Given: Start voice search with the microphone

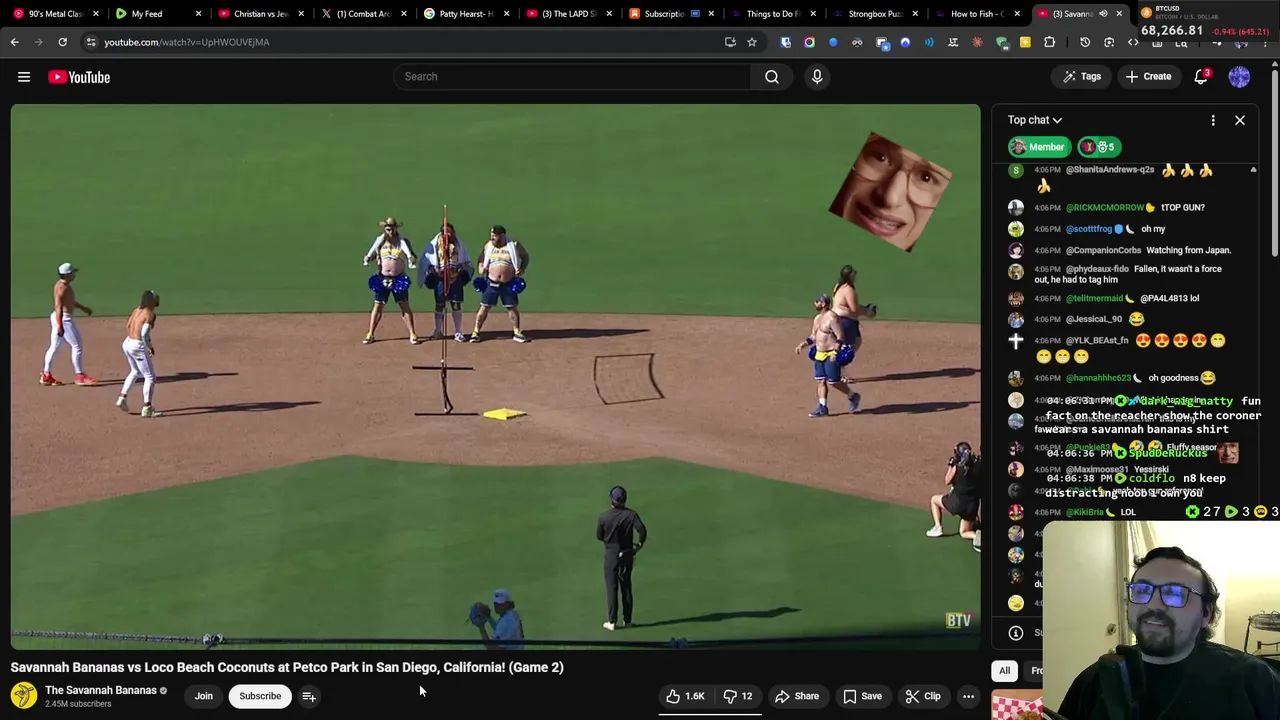Looking at the screenshot, I should tap(817, 77).
